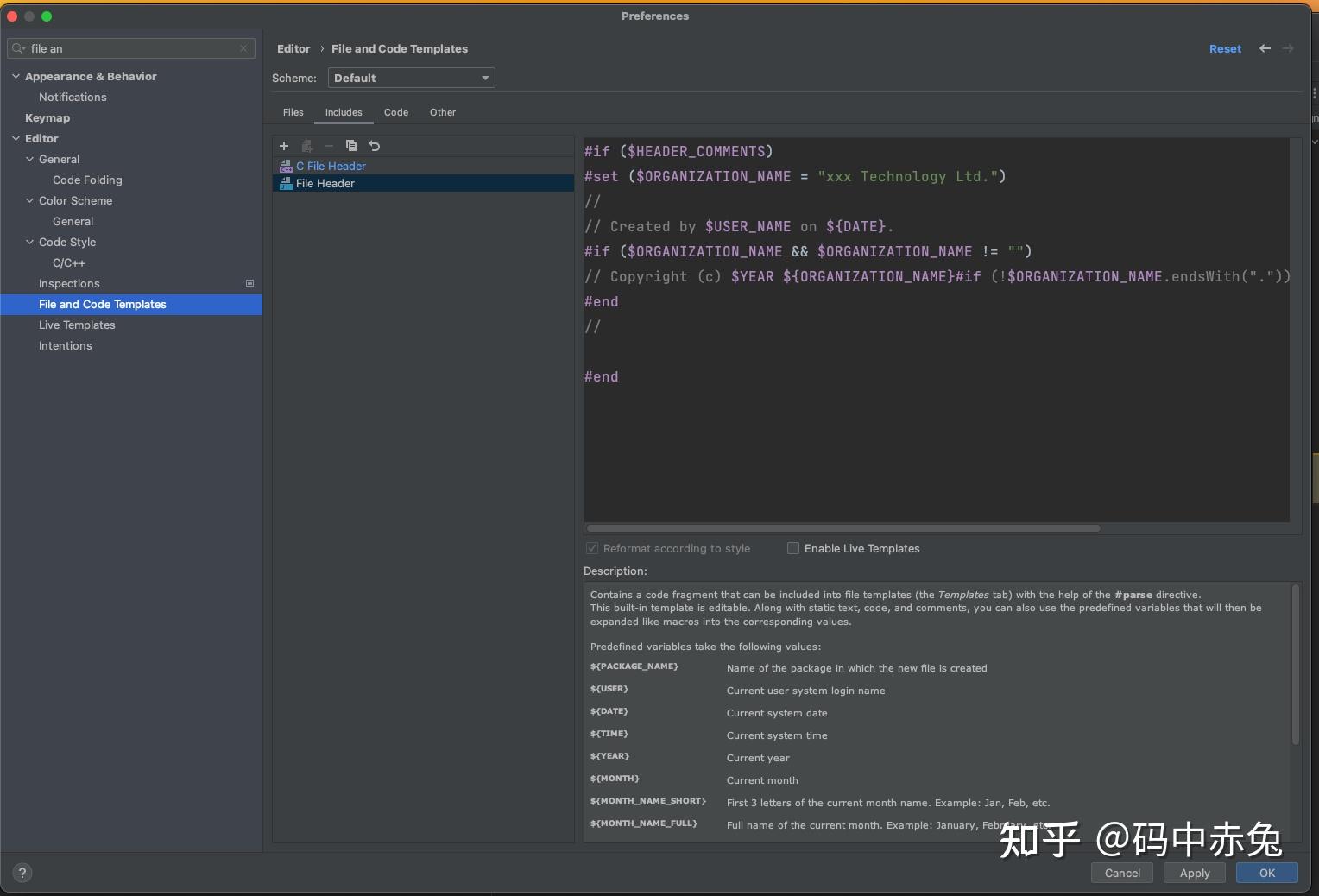Go back with the left arrow
The height and width of the screenshot is (896, 1319).
(1265, 49)
